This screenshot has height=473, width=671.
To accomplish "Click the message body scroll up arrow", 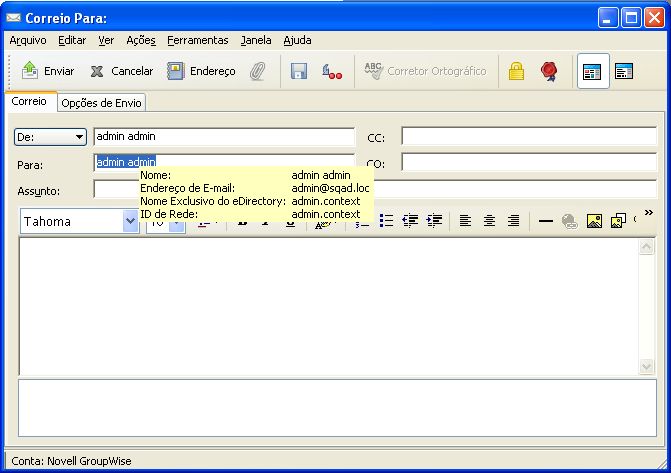I will point(646,247).
